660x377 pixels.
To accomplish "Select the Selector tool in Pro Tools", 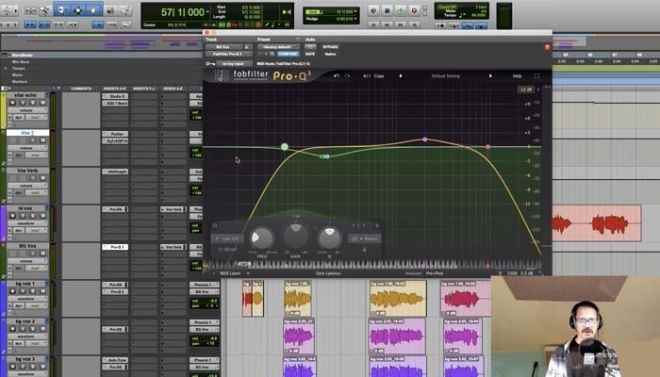I will point(77,11).
